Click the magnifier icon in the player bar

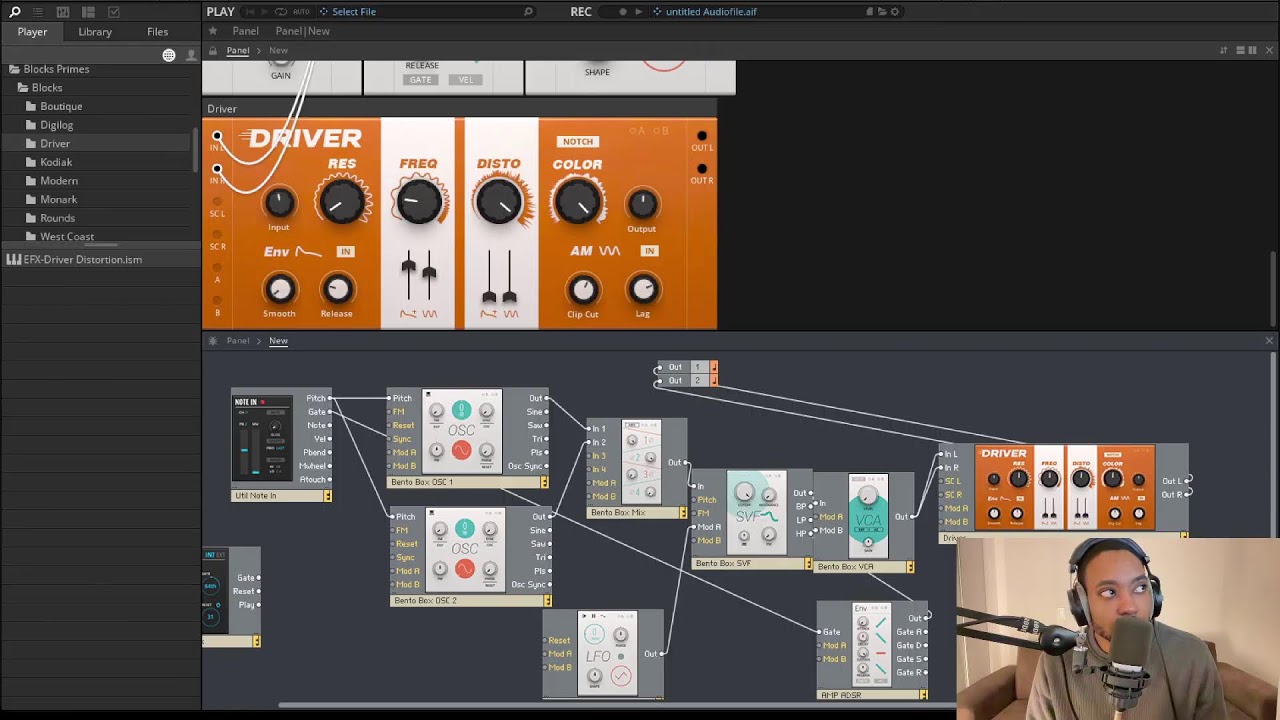point(528,12)
